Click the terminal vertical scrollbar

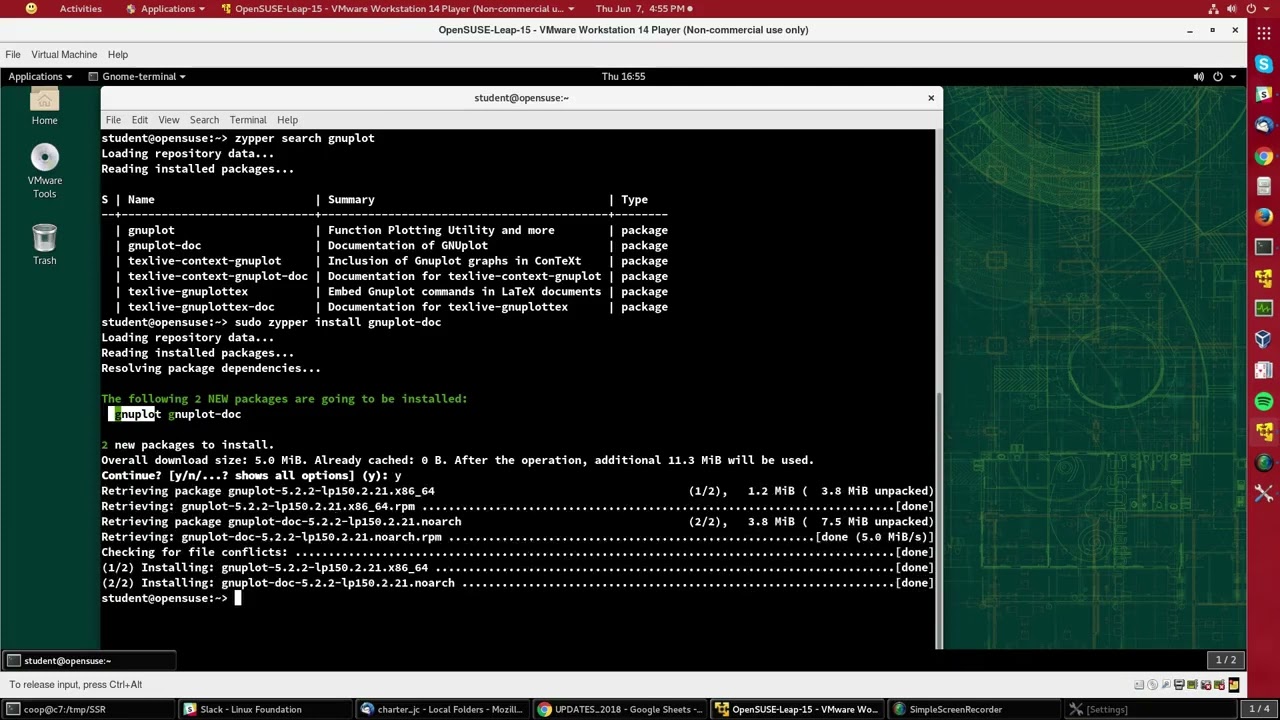tap(938, 520)
